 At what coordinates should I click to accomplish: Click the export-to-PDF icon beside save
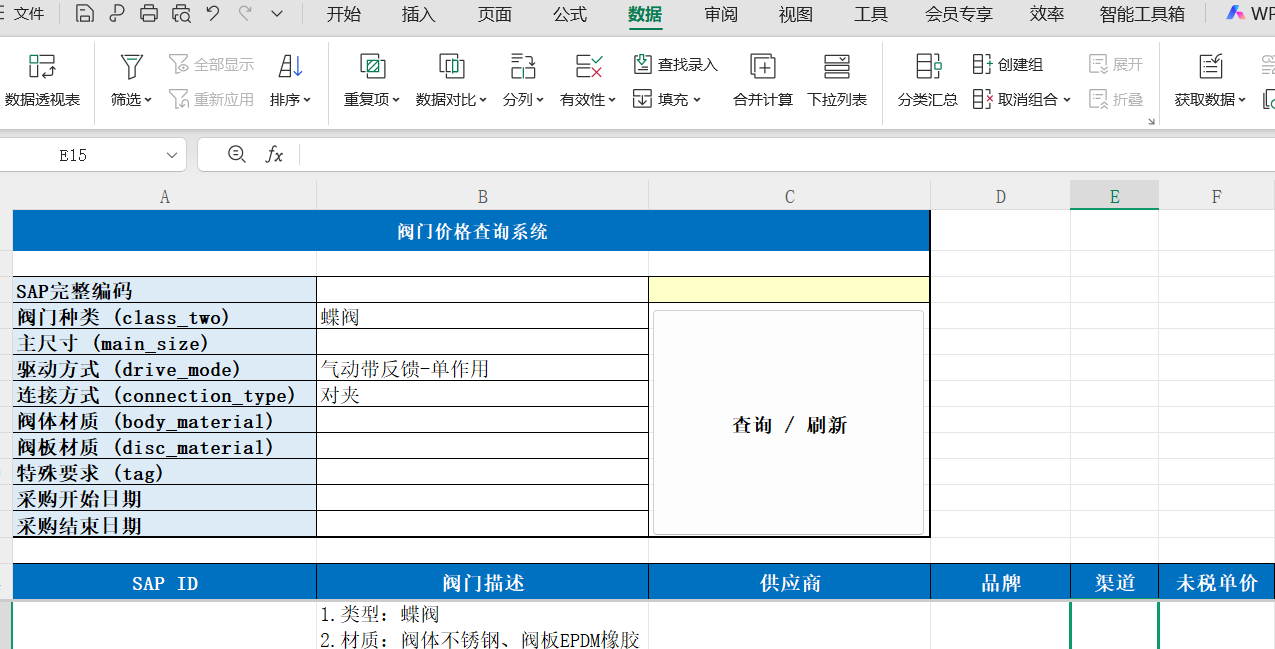pos(117,14)
